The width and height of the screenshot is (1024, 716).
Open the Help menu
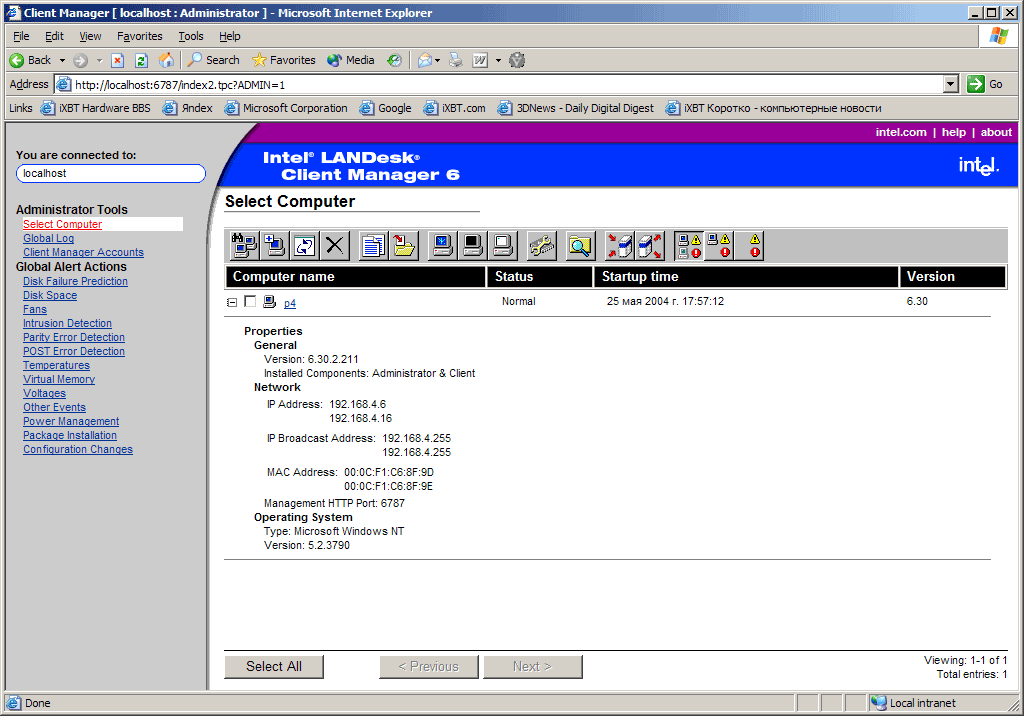229,37
